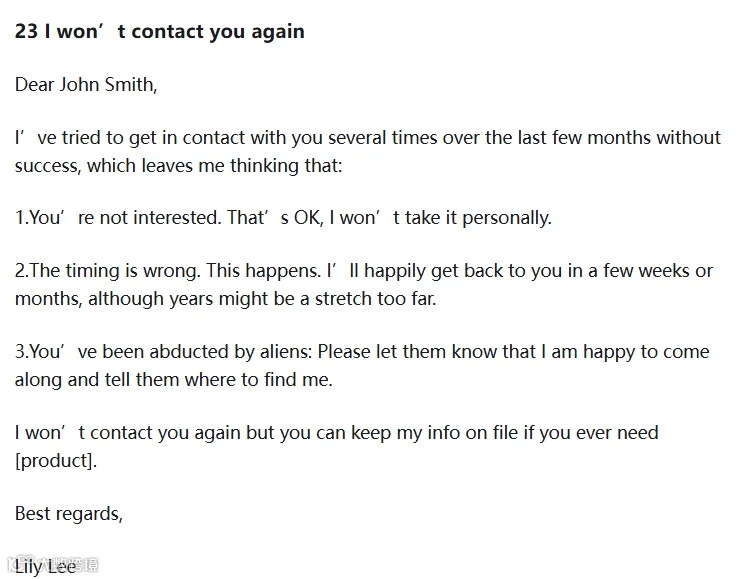The width and height of the screenshot is (744, 579).
Task: Click the heading "23 I won't contact you again"
Action: point(159,31)
